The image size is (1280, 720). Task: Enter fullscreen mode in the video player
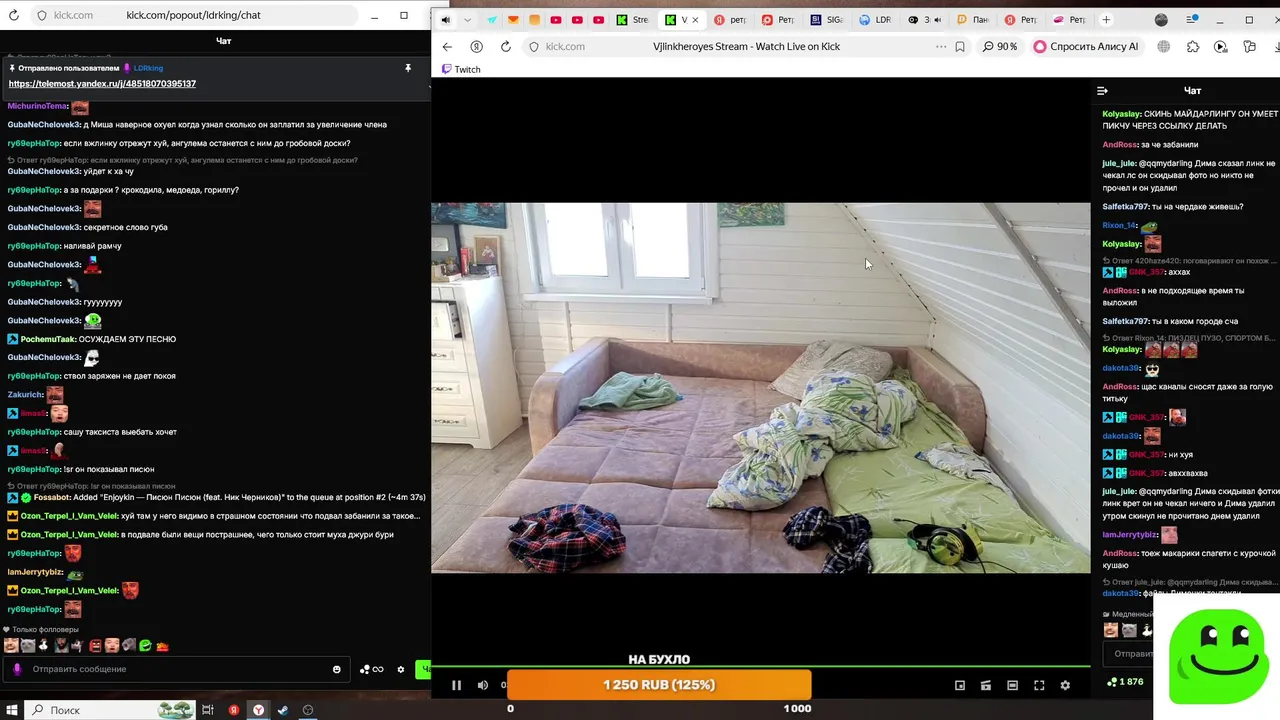point(1039,685)
